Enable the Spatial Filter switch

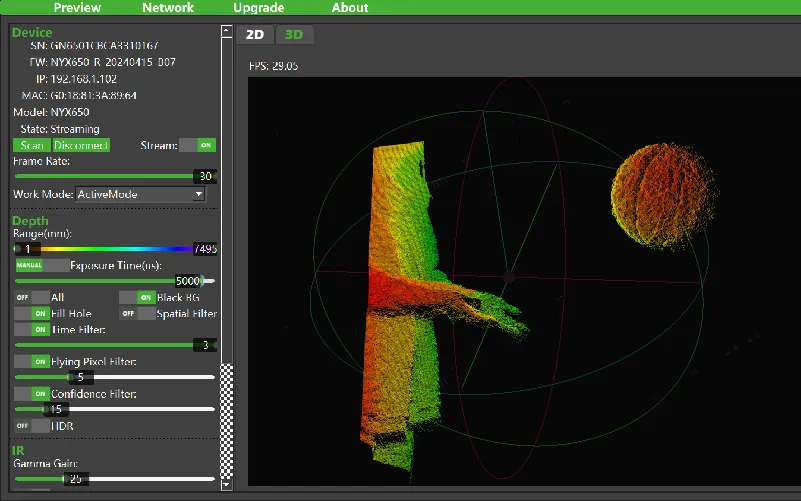click(138, 313)
